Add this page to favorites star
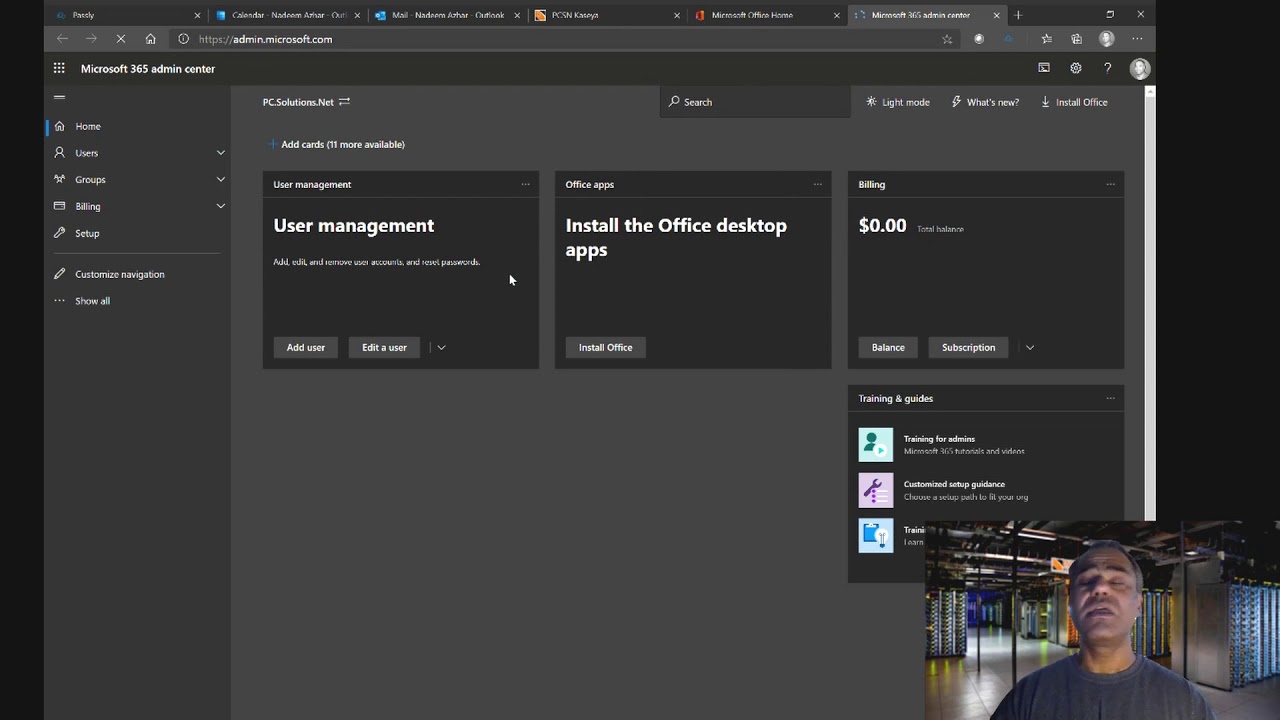This screenshot has height=720, width=1280. tap(947, 39)
